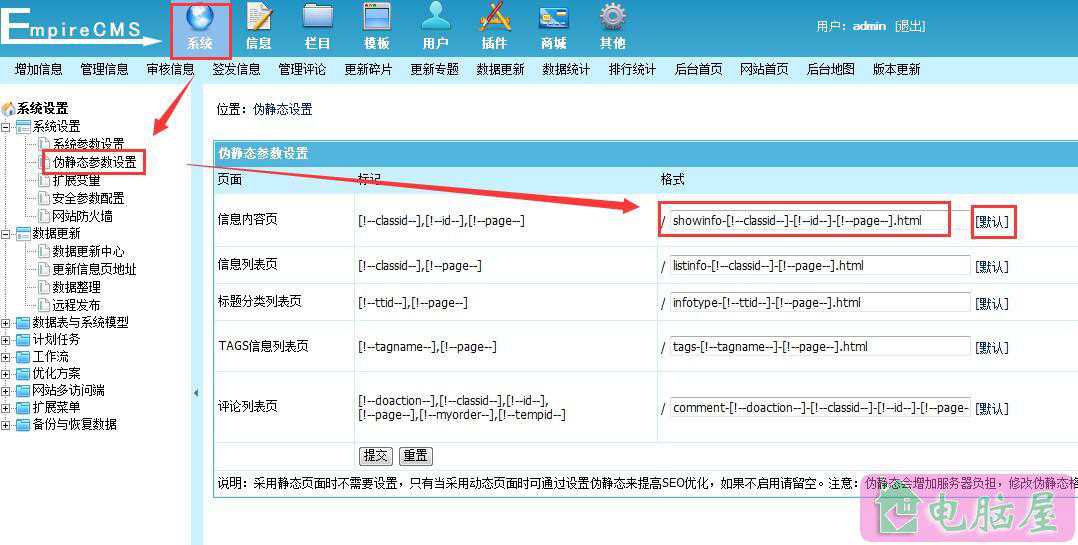The image size is (1078, 545).
Task: Open the 系统 globe icon
Action: (x=200, y=19)
